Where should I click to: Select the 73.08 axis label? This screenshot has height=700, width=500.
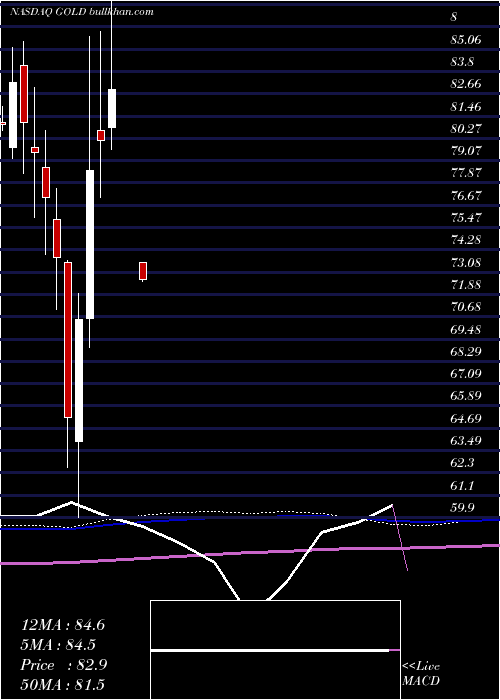tap(466, 262)
